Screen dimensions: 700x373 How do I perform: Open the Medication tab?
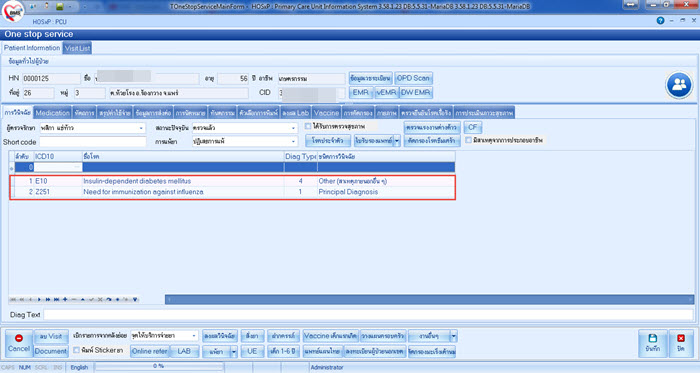[53, 113]
